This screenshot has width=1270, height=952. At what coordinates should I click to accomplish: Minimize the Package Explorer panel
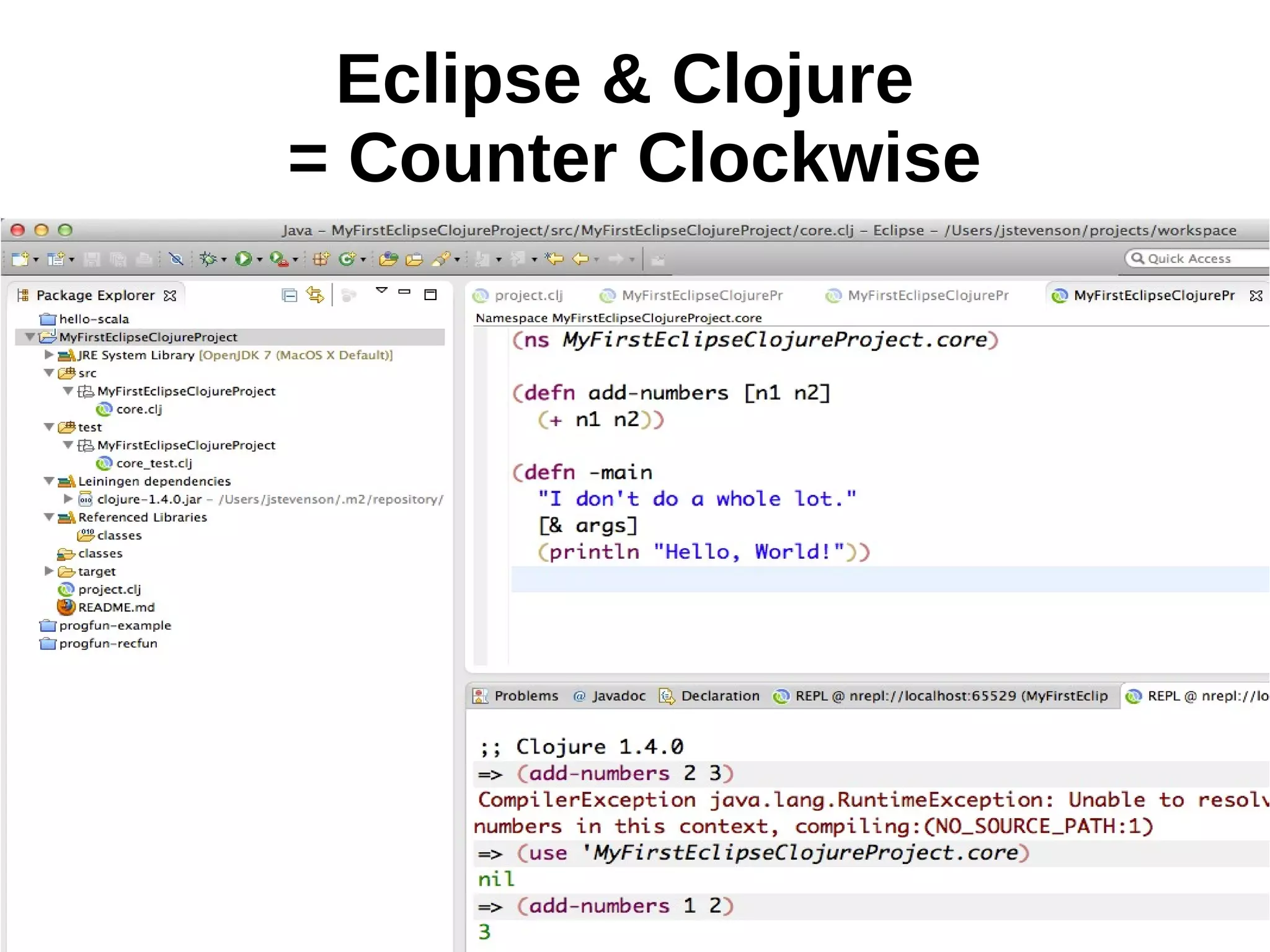405,291
